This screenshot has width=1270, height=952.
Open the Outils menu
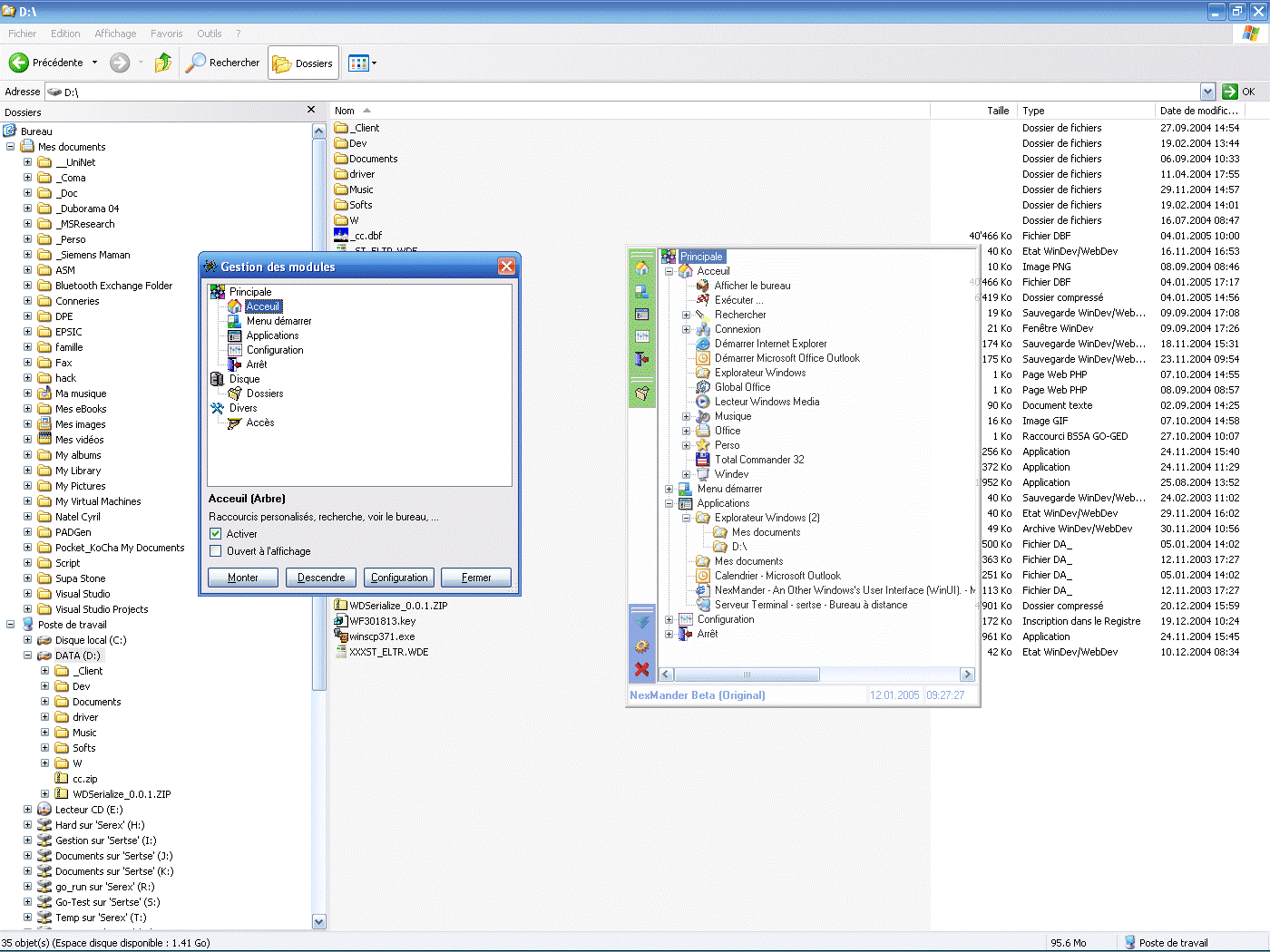point(210,34)
